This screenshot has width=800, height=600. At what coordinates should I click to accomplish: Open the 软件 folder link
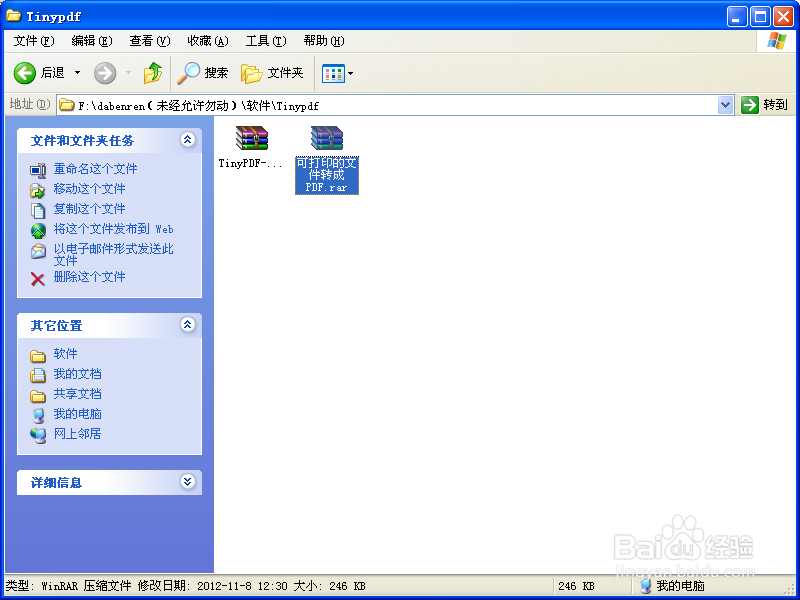click(x=65, y=354)
